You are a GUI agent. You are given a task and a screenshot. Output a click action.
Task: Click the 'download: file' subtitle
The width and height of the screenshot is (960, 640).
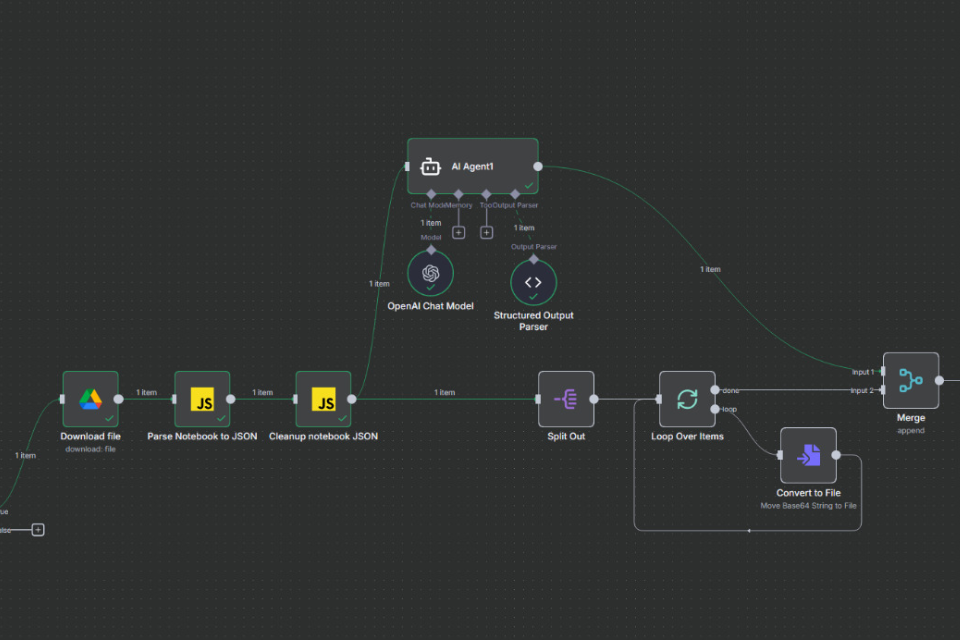tap(91, 449)
